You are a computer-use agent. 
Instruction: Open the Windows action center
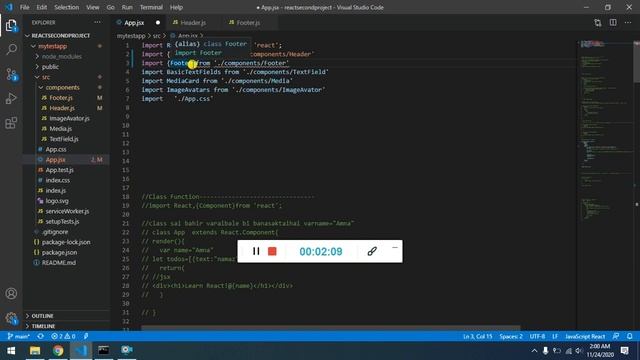624,351
